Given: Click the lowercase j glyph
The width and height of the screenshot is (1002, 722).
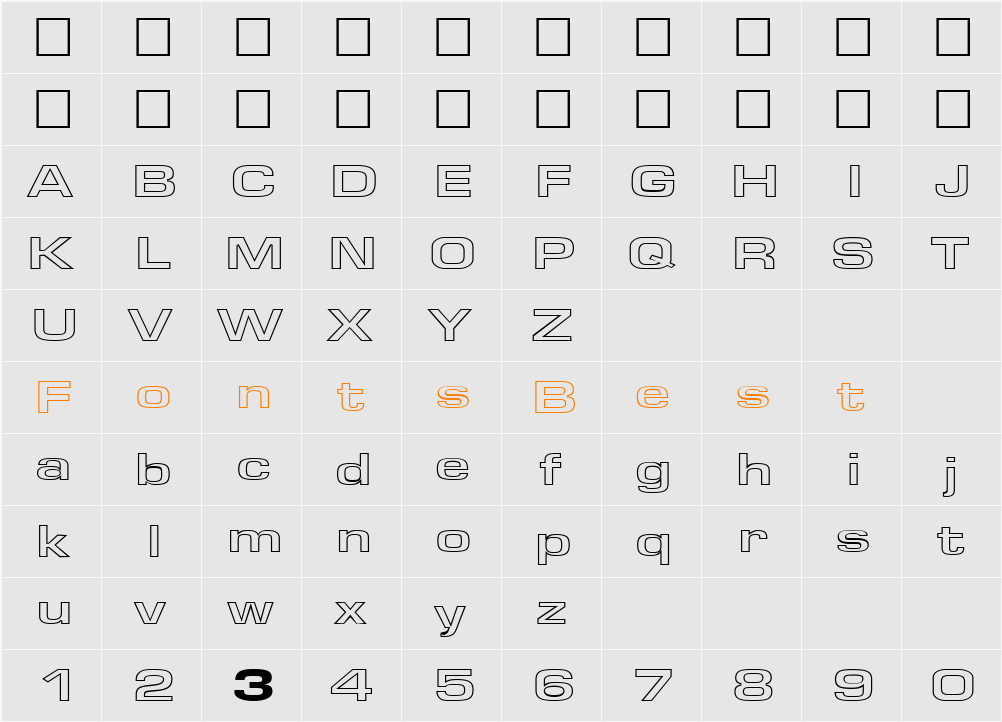Looking at the screenshot, I should coord(951,473).
